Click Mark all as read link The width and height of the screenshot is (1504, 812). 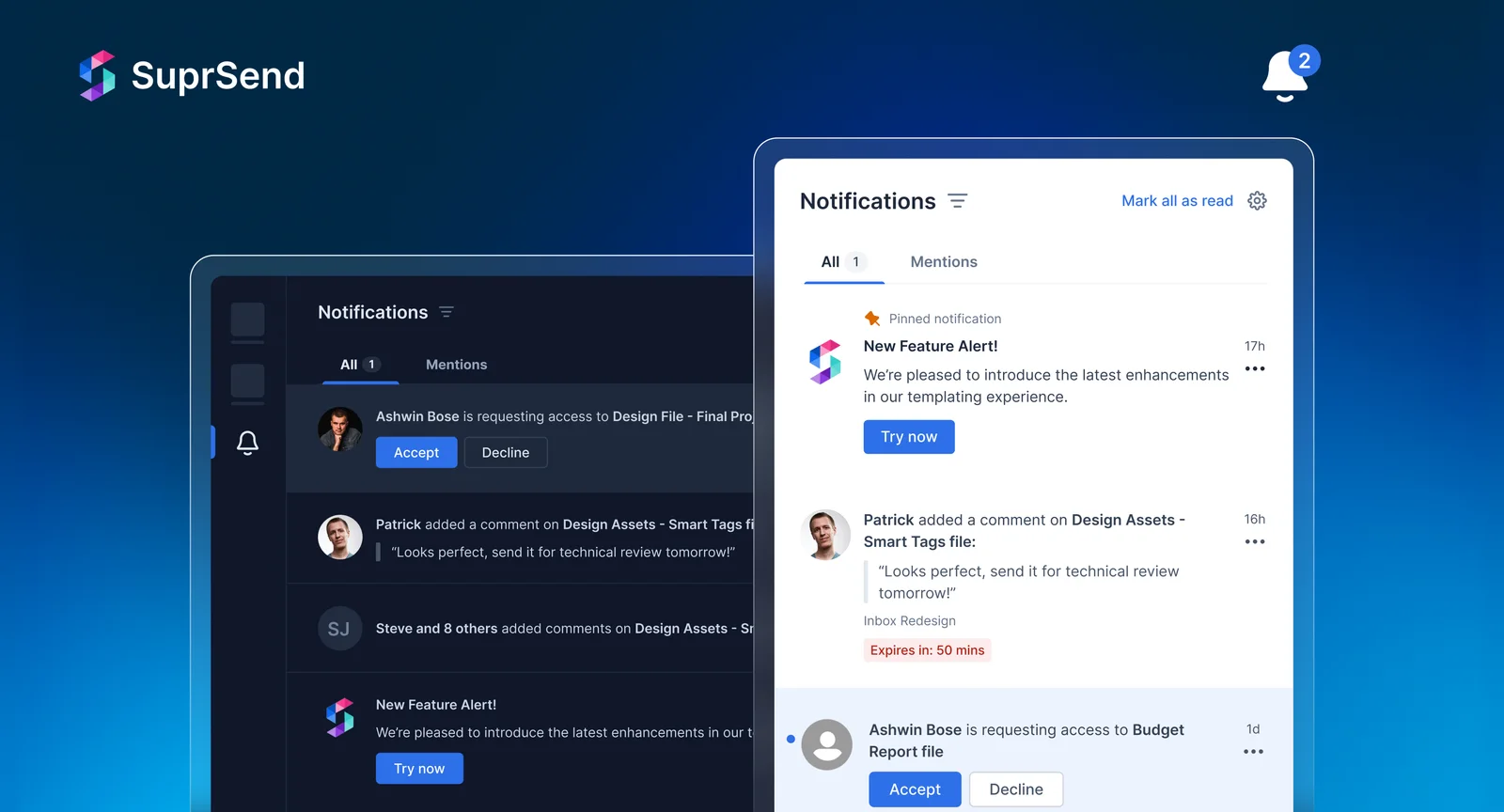tap(1177, 201)
